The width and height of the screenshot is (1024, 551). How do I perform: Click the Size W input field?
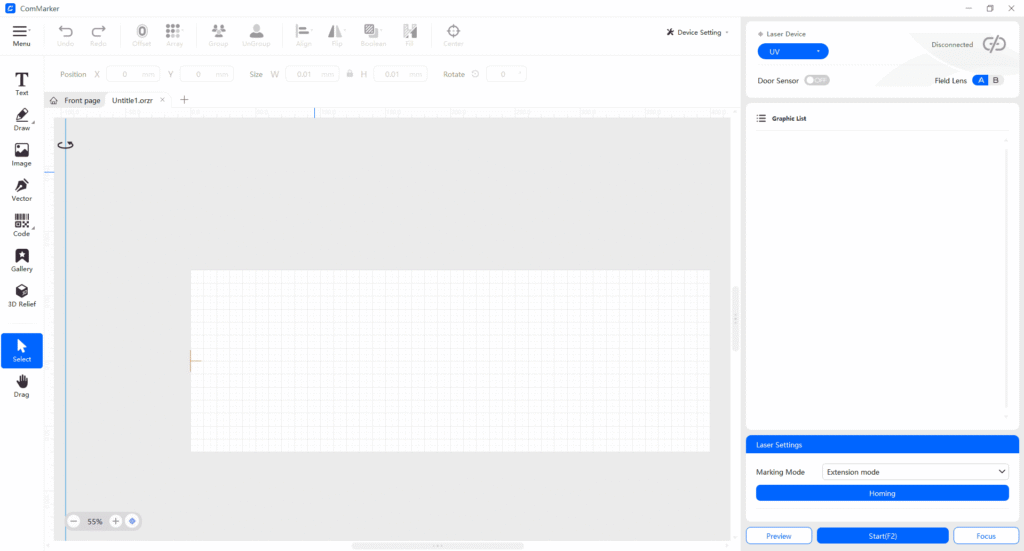pyautogui.click(x=312, y=74)
